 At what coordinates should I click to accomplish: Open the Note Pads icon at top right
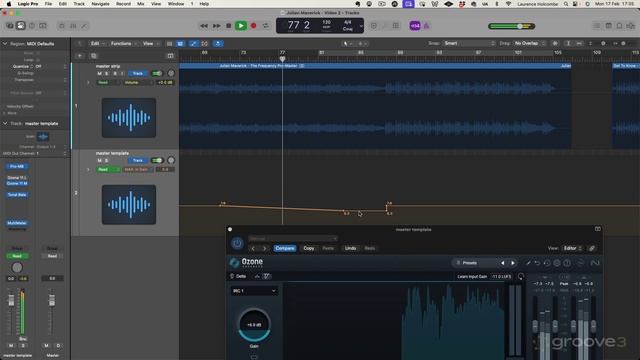point(609,26)
